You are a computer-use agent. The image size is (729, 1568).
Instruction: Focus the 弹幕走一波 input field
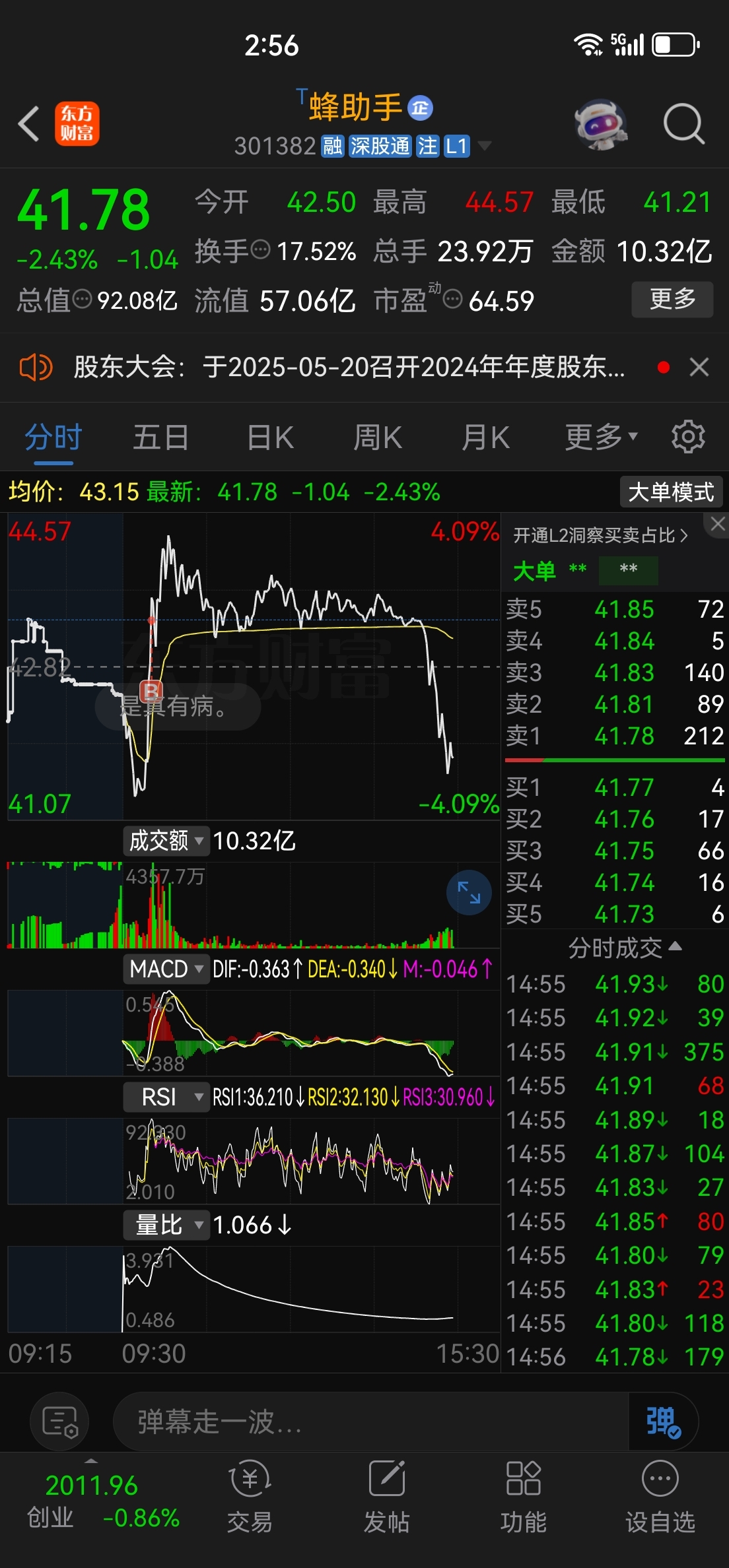(370, 1421)
